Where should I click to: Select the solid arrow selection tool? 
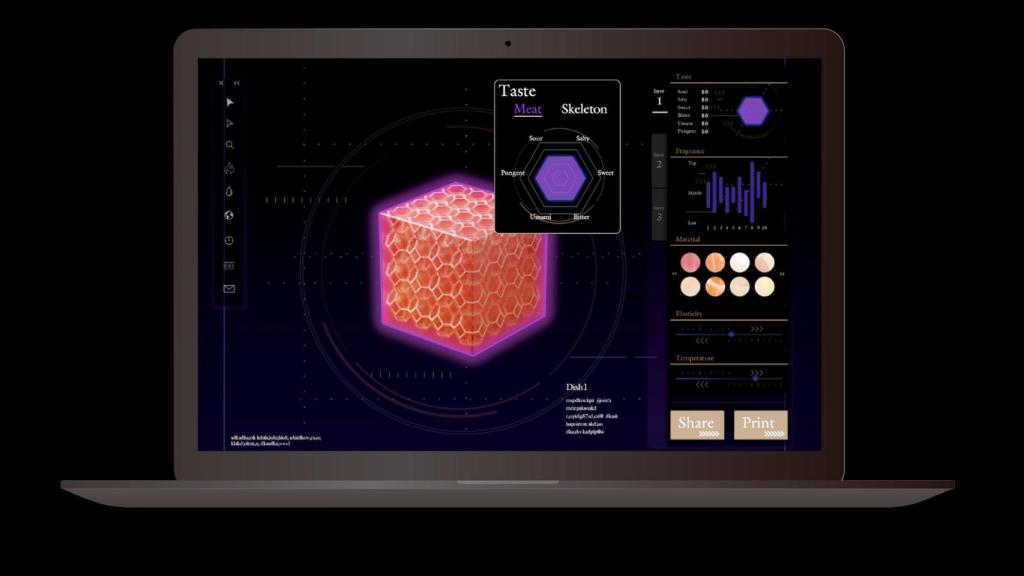(229, 102)
